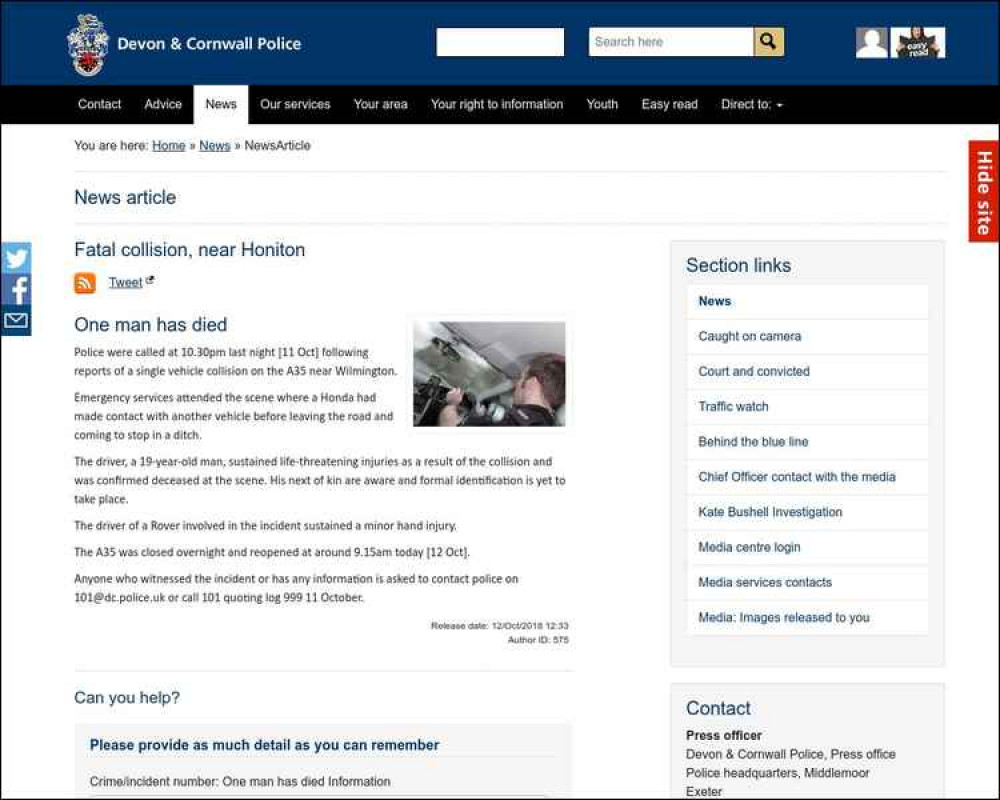Image resolution: width=1000 pixels, height=800 pixels.
Task: Open Traffic watch section link
Action: pyautogui.click(x=807, y=406)
